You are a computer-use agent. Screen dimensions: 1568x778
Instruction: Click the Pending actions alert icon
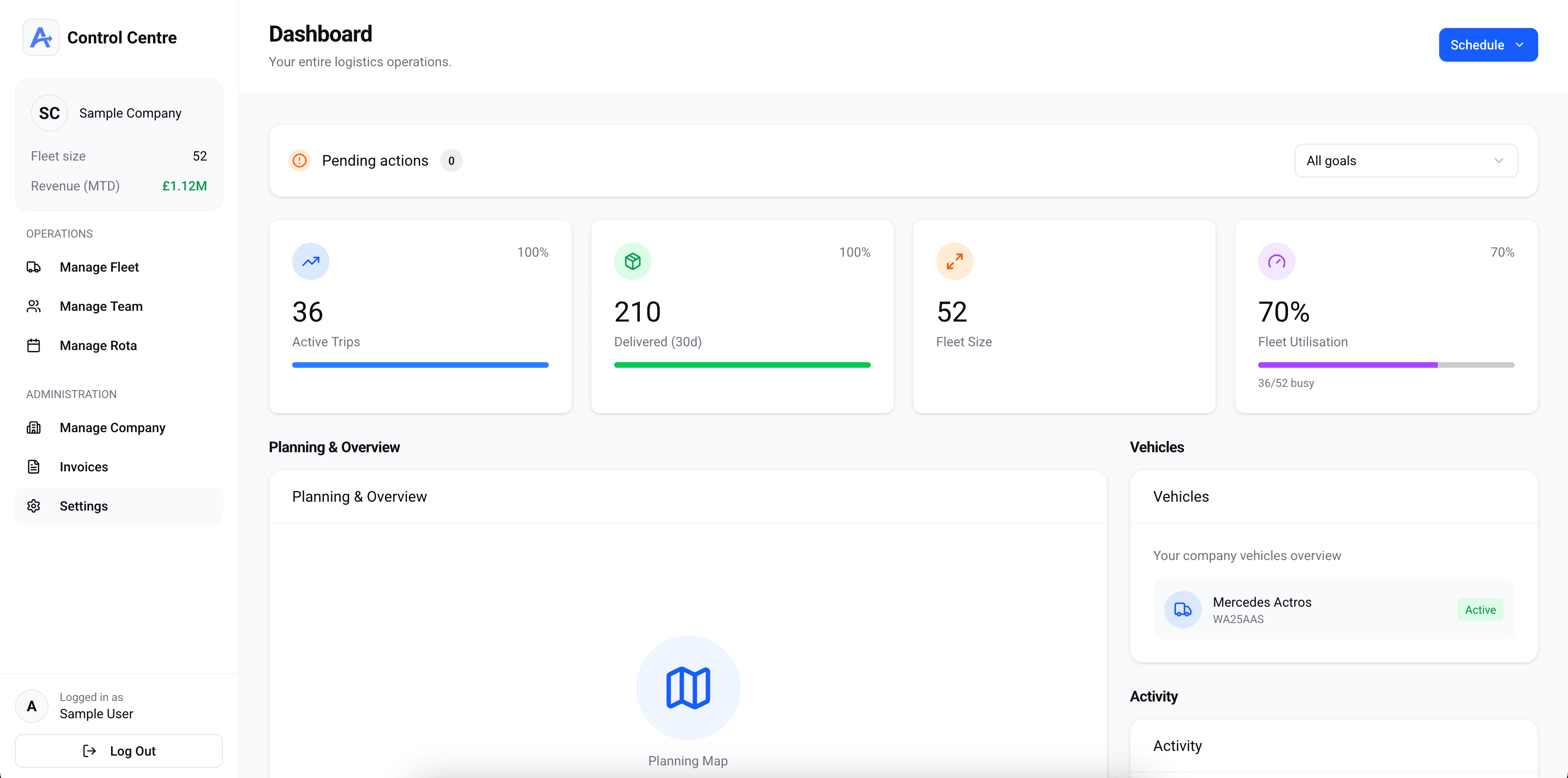click(300, 160)
